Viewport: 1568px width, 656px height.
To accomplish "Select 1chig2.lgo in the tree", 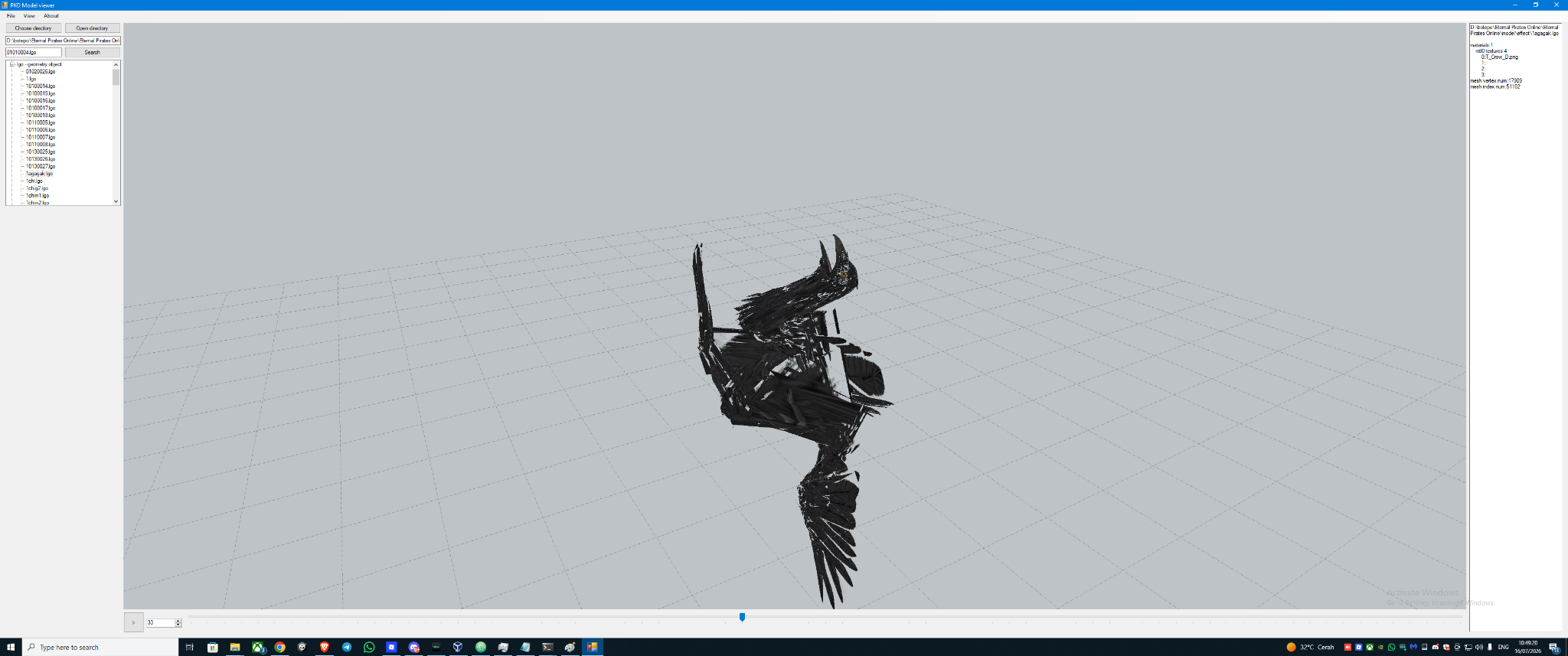I will [x=38, y=188].
